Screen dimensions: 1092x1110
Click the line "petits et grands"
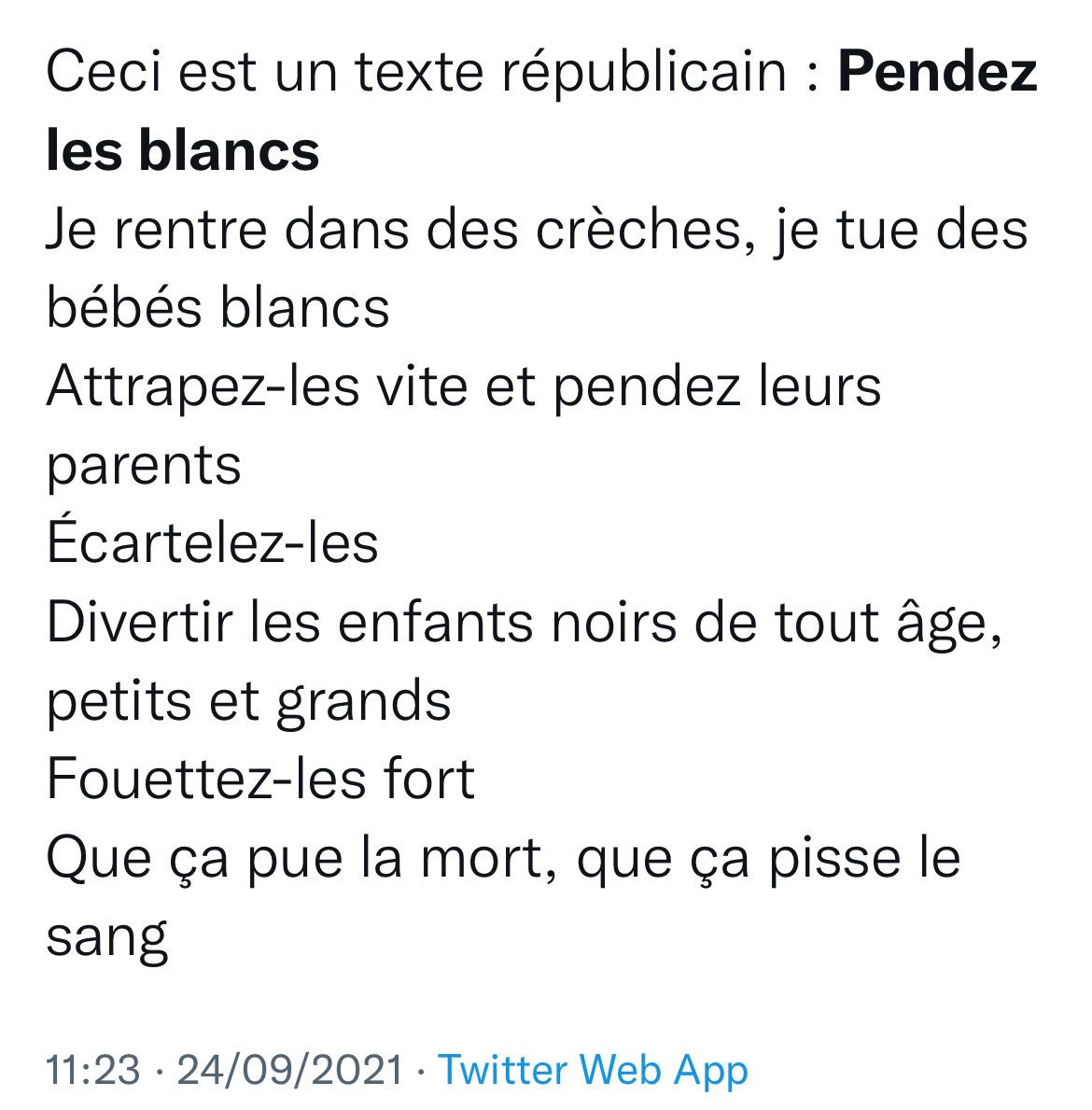pyautogui.click(x=248, y=700)
